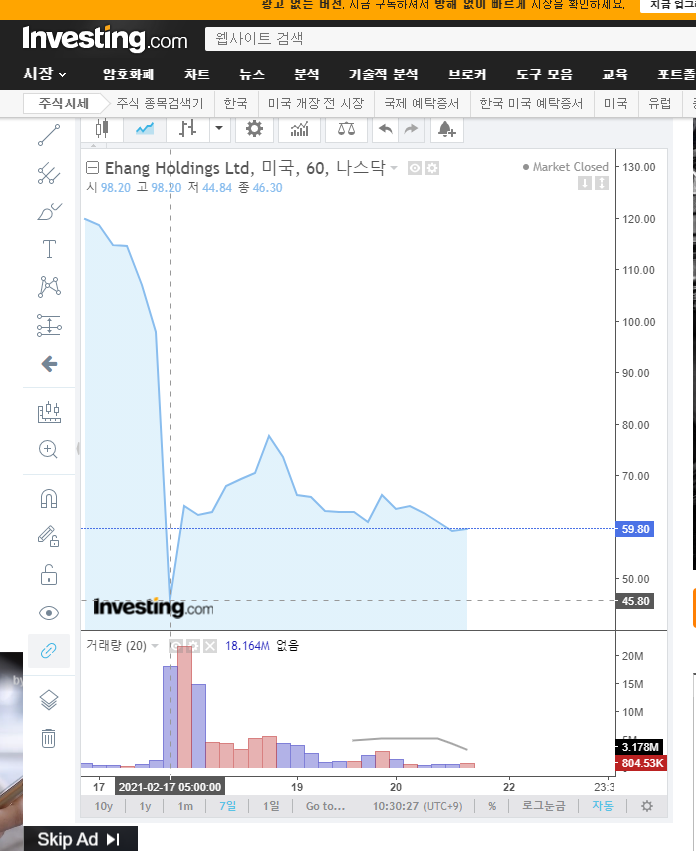Remove the volume indicator with X
The image size is (696, 851).
click(x=210, y=646)
